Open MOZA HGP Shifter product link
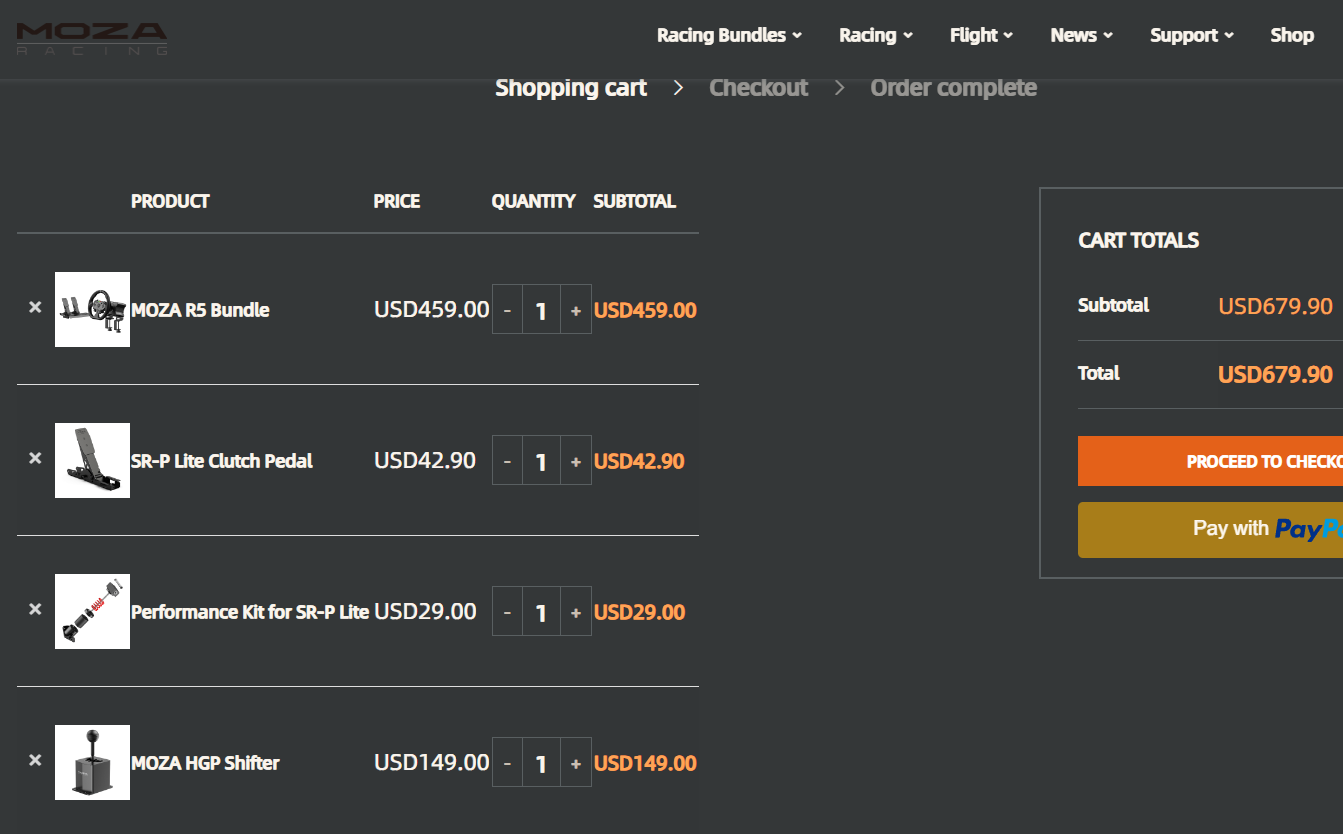Viewport: 1343px width, 834px height. 205,763
